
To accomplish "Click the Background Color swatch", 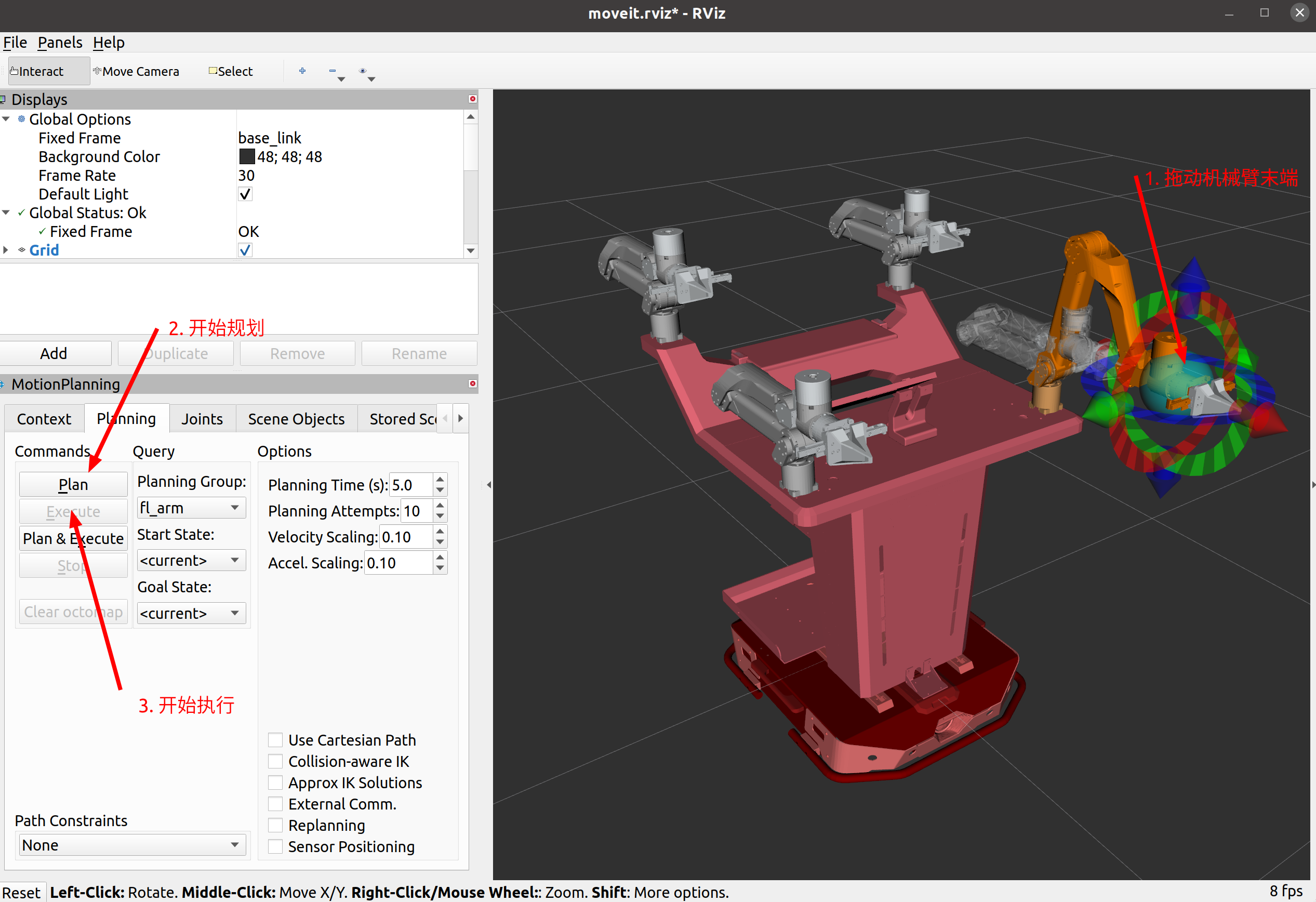I will [x=247, y=157].
